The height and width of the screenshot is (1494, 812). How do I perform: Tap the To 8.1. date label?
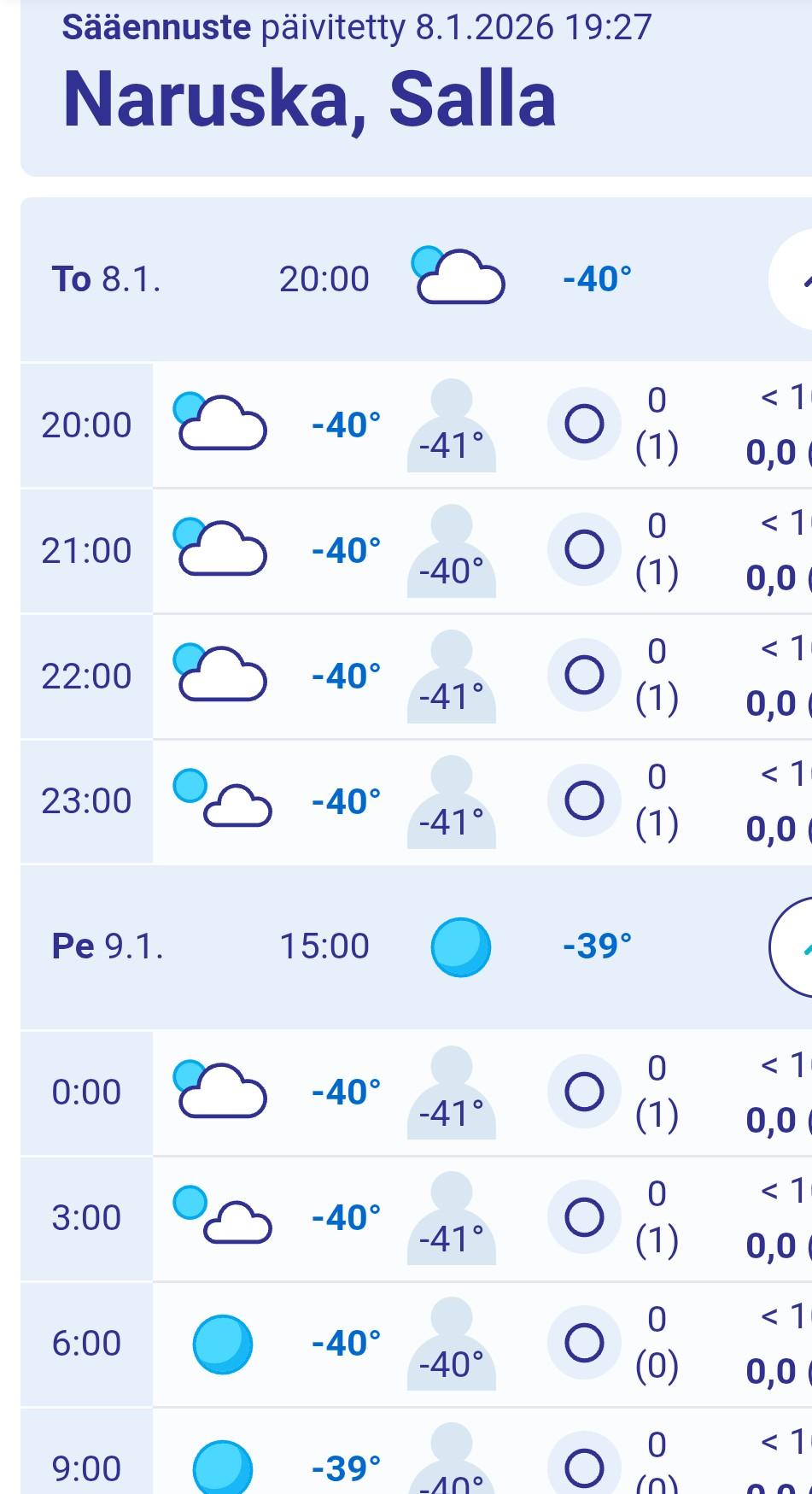pyautogui.click(x=106, y=279)
